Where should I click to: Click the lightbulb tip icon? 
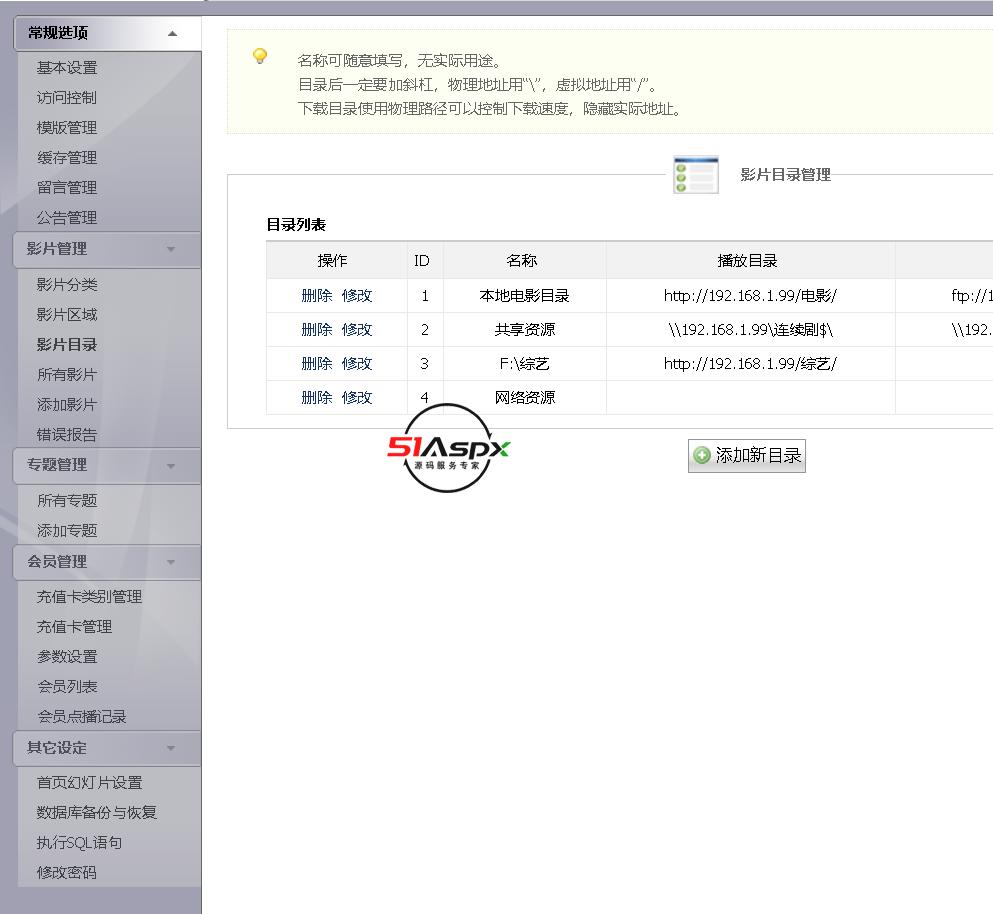pos(260,56)
